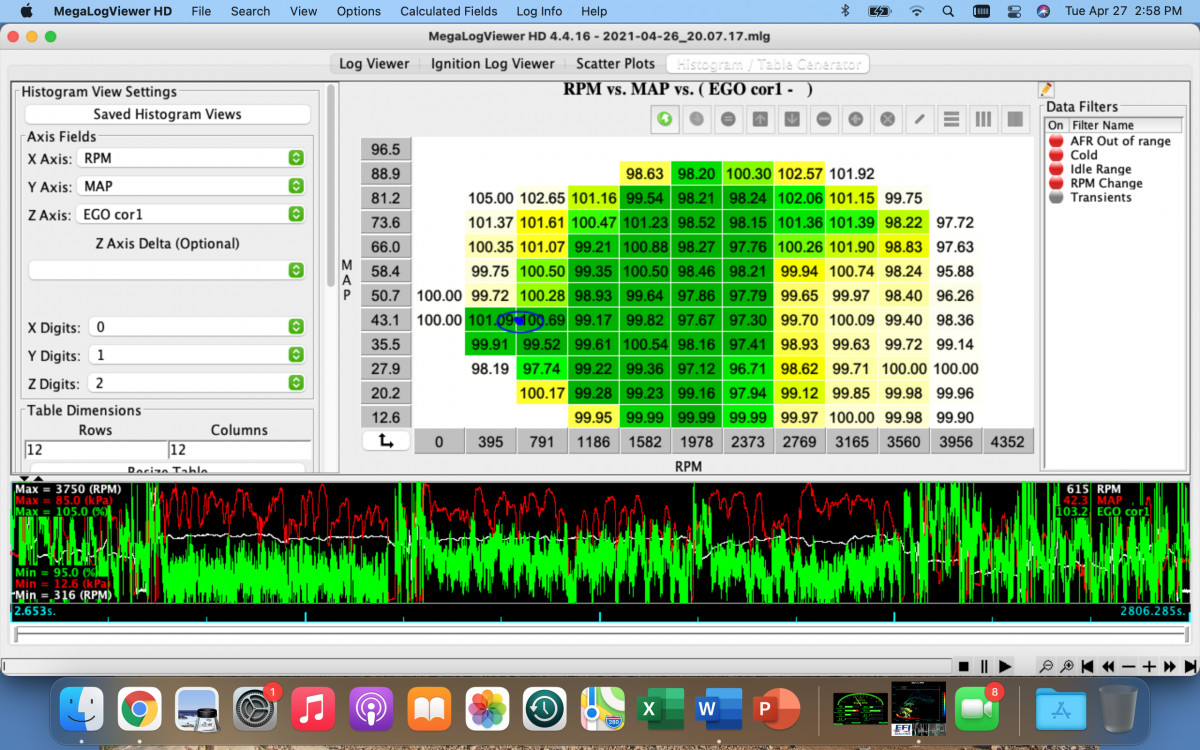Click the X circle table toolbar icon
This screenshot has width=1200, height=750.
point(887,119)
